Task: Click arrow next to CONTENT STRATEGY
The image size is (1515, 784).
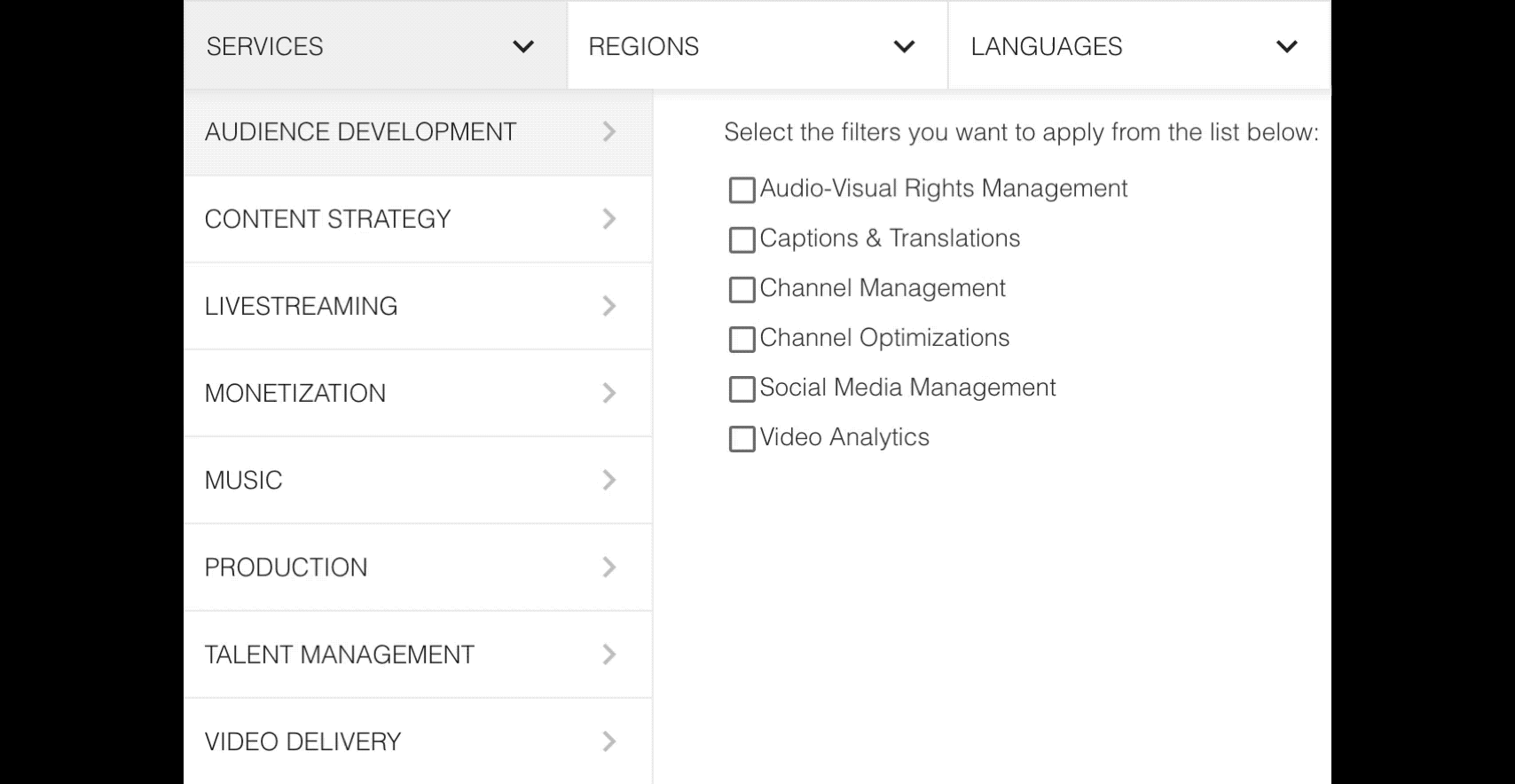Action: [609, 219]
